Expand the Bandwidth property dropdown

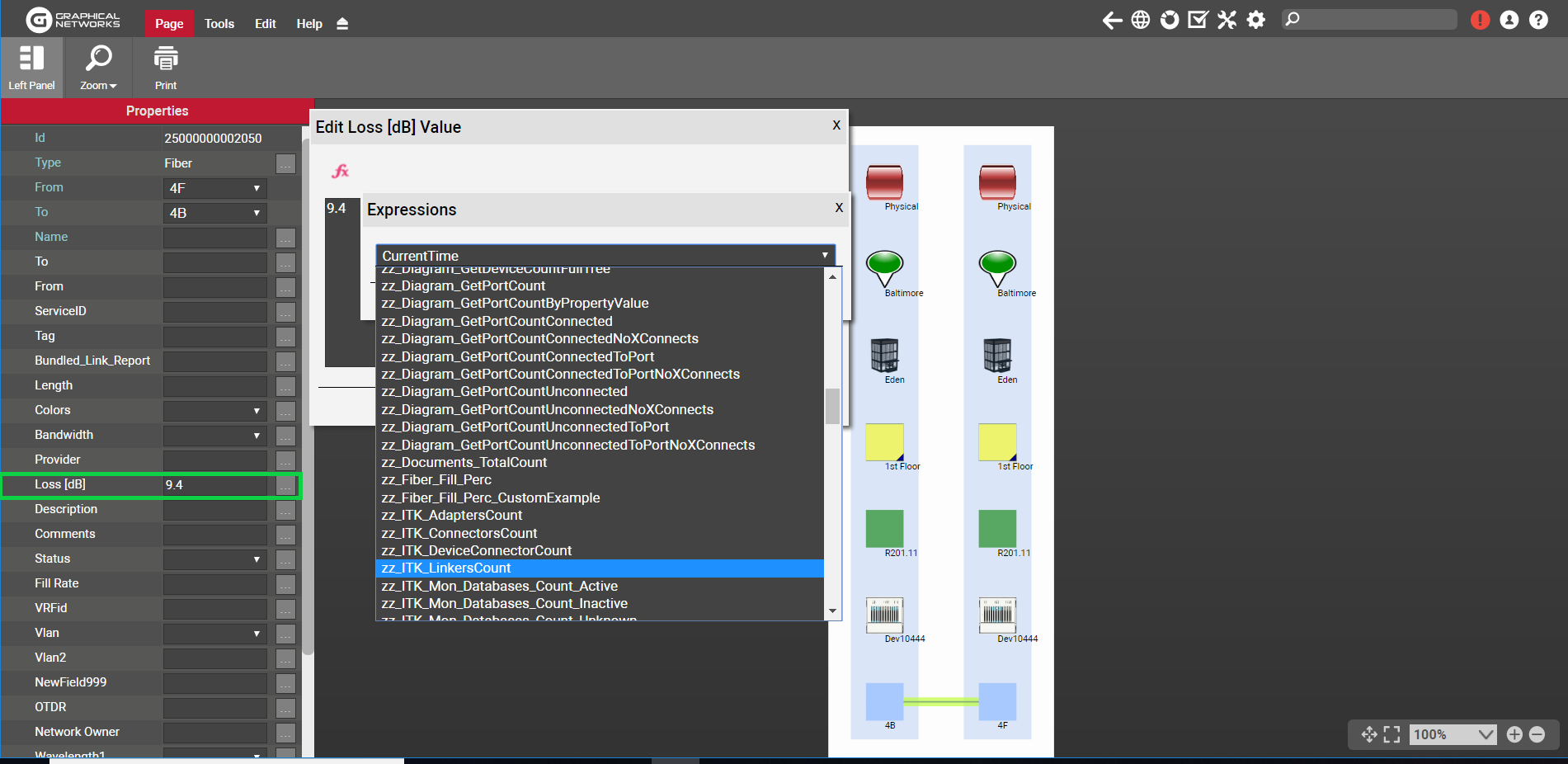[x=214, y=435]
